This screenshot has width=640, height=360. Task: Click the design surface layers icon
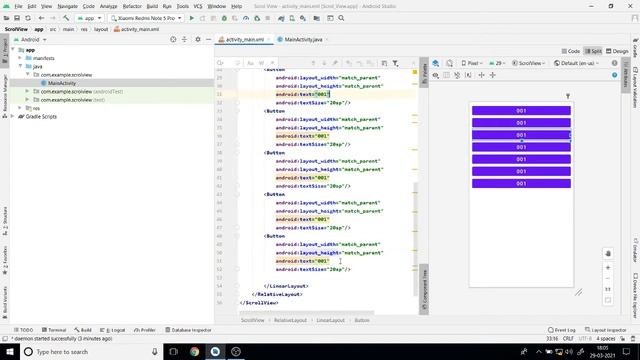pyautogui.click(x=436, y=63)
